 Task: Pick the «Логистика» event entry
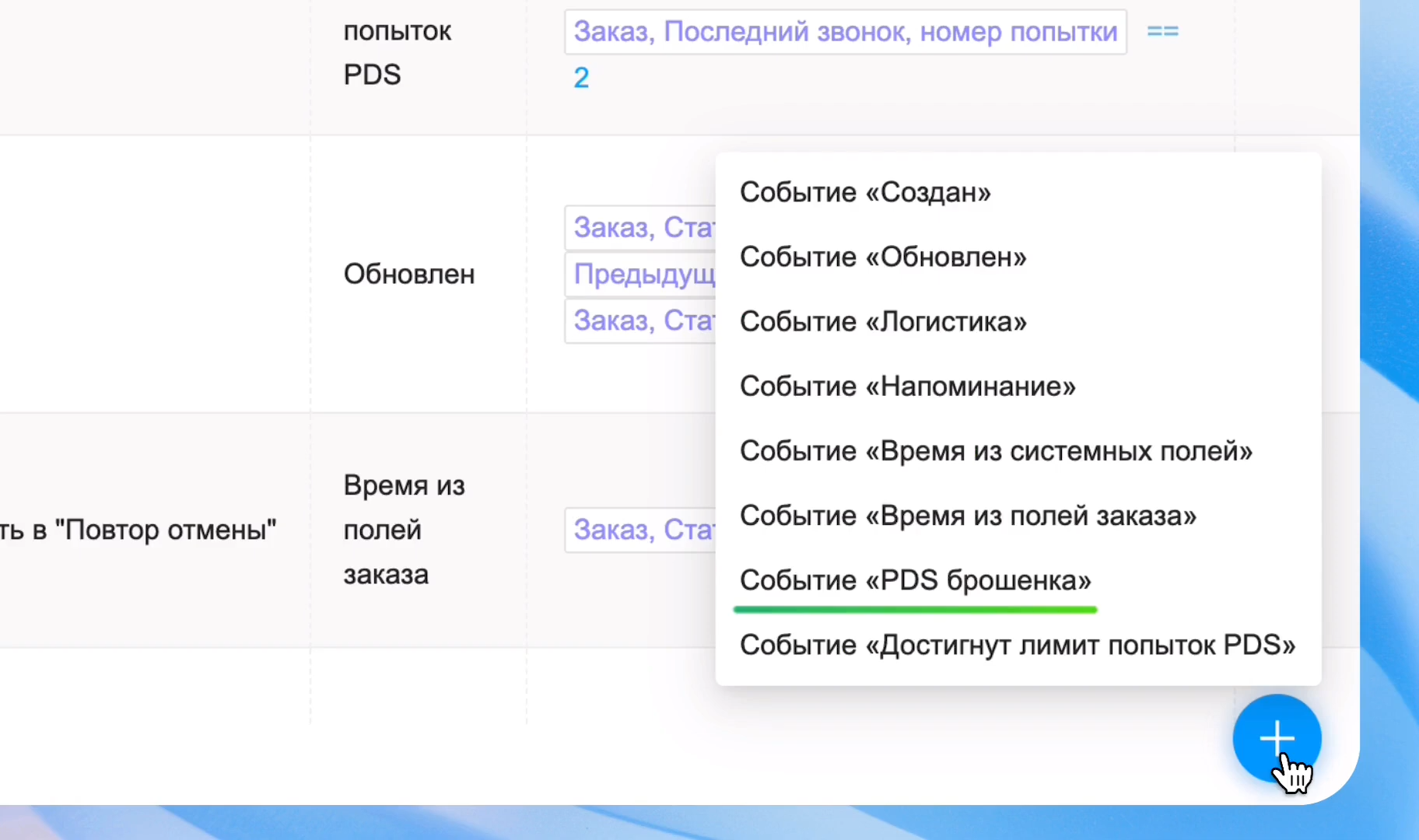point(883,321)
